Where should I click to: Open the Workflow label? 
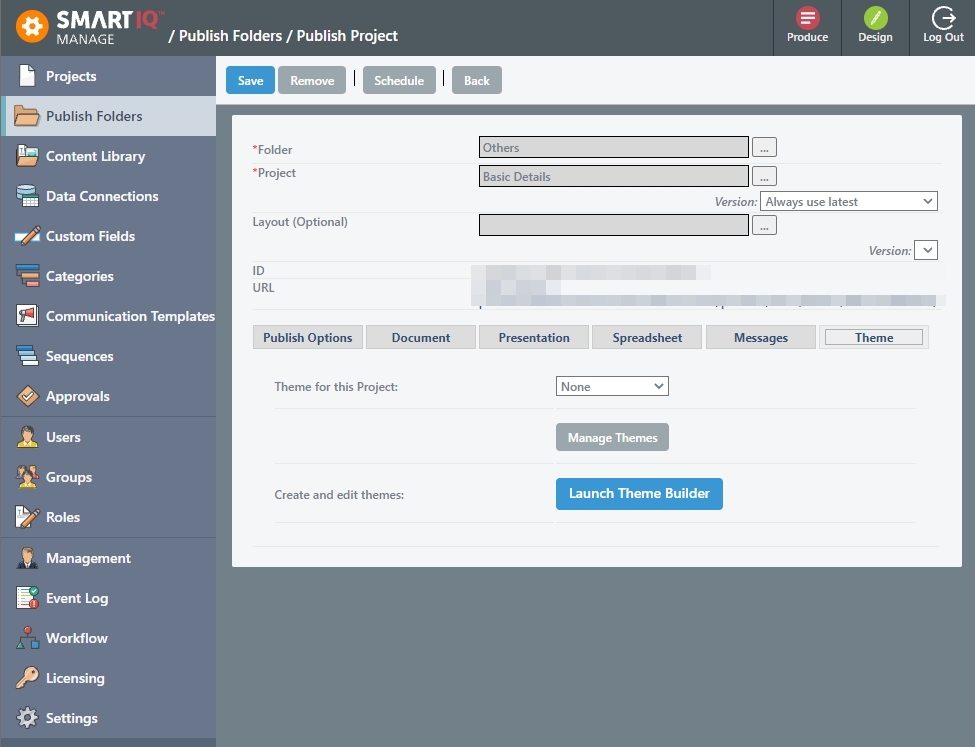coord(76,638)
